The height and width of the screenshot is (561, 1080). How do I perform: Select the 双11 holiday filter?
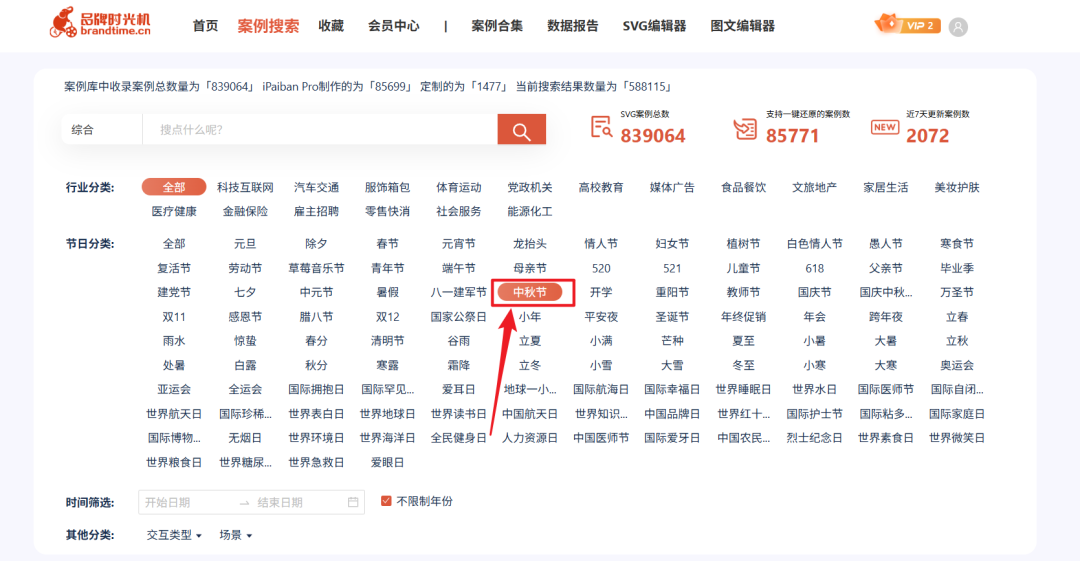click(174, 317)
